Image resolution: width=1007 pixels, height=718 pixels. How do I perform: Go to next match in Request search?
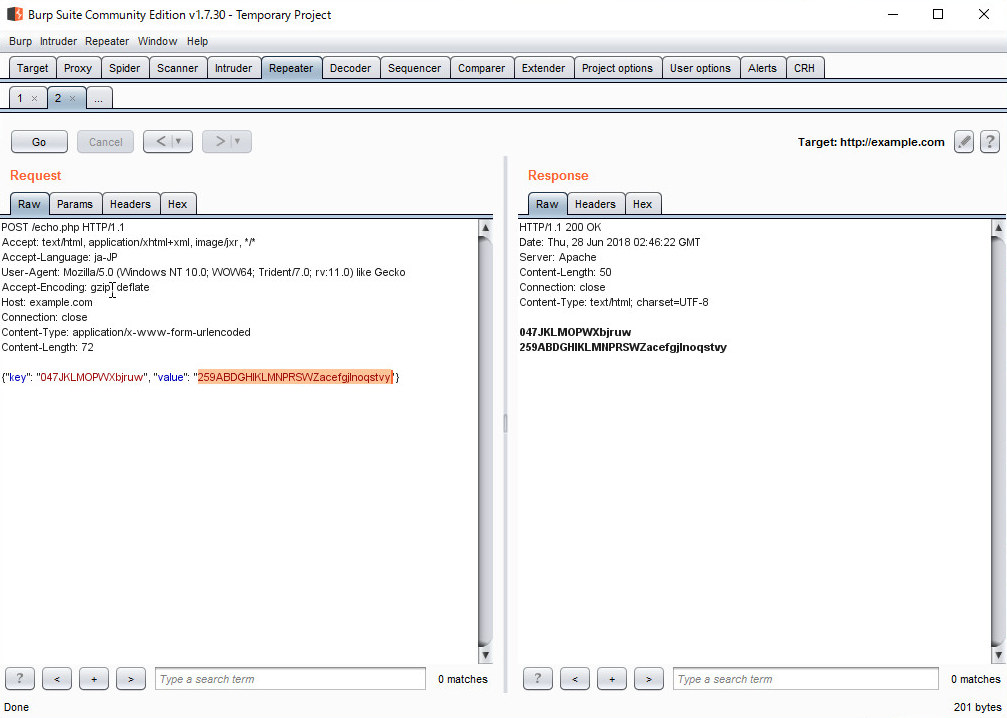point(131,678)
